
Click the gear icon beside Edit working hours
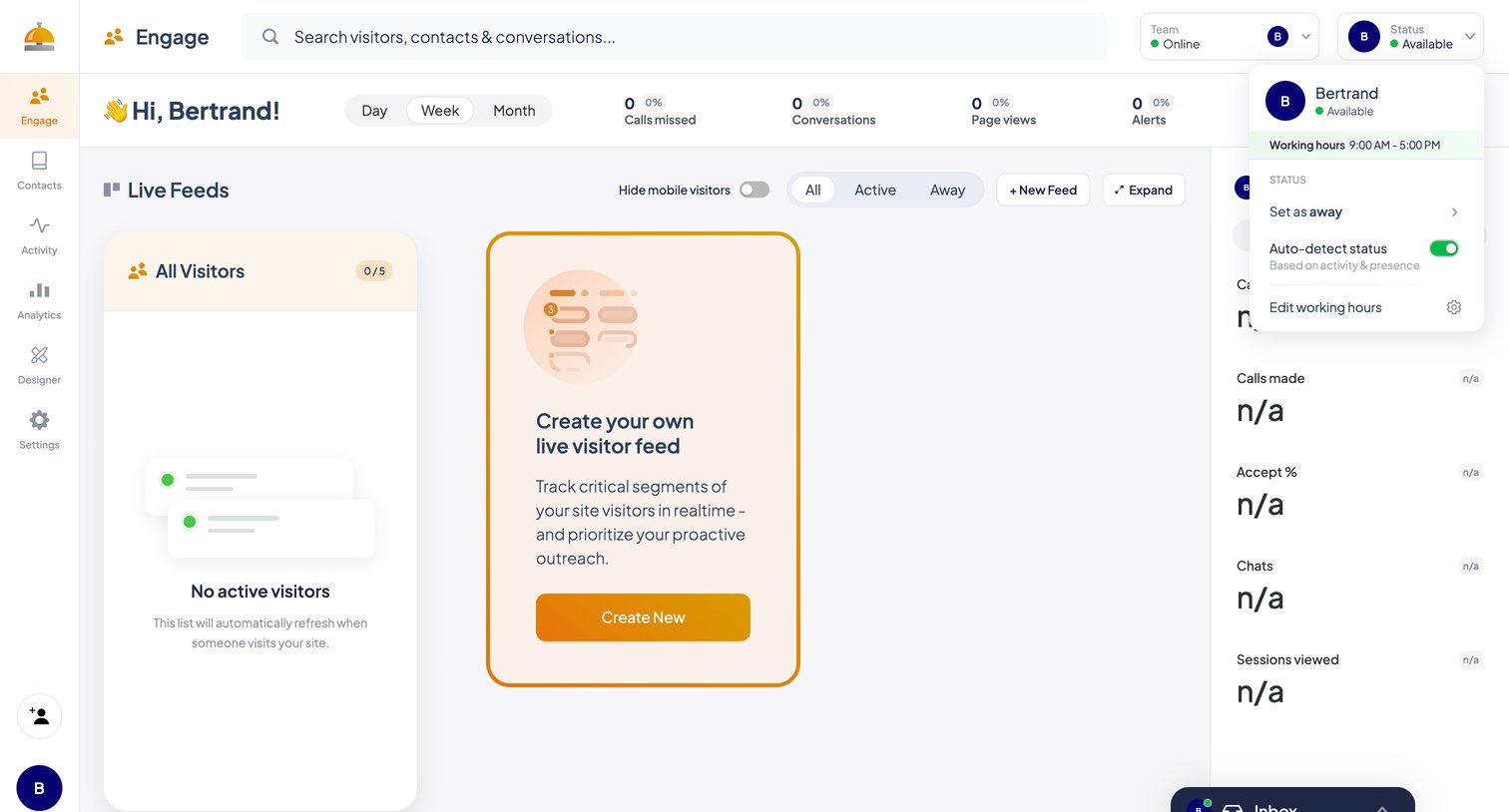1454,307
